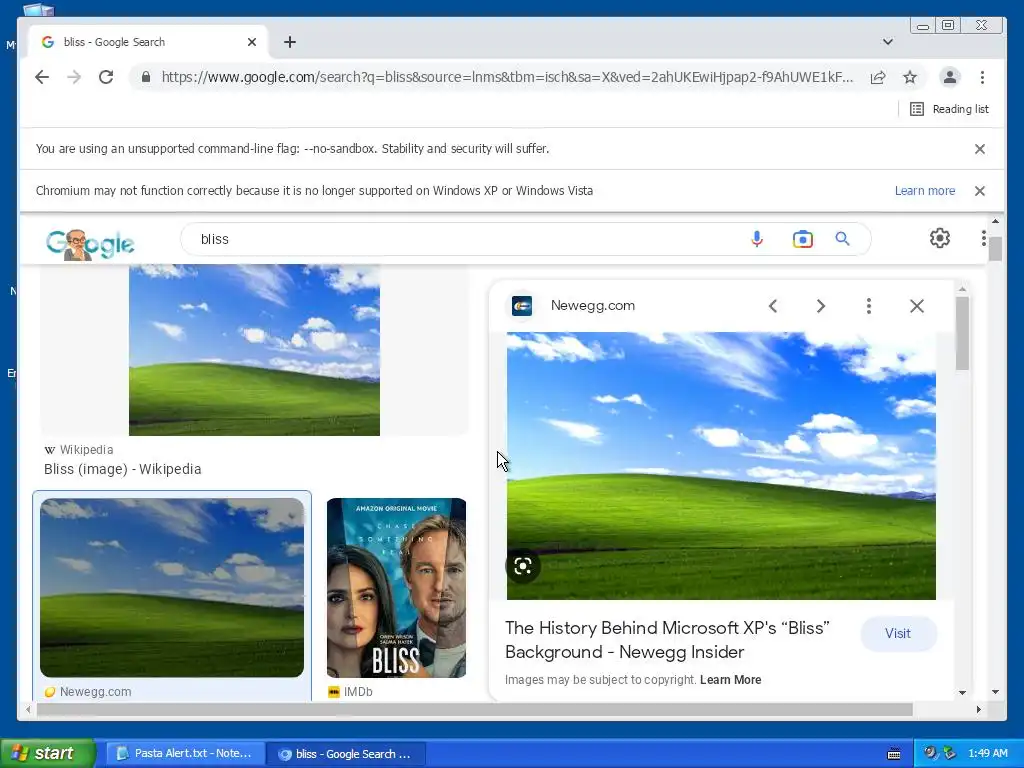Screen dimensions: 1024x768
Task: Reload the page
Action: coord(106,77)
